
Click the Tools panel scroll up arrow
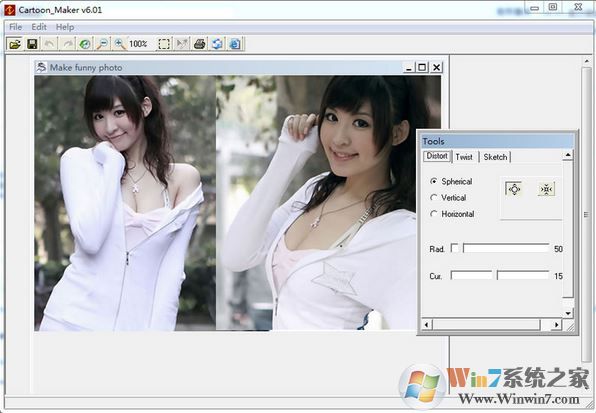(x=568, y=155)
